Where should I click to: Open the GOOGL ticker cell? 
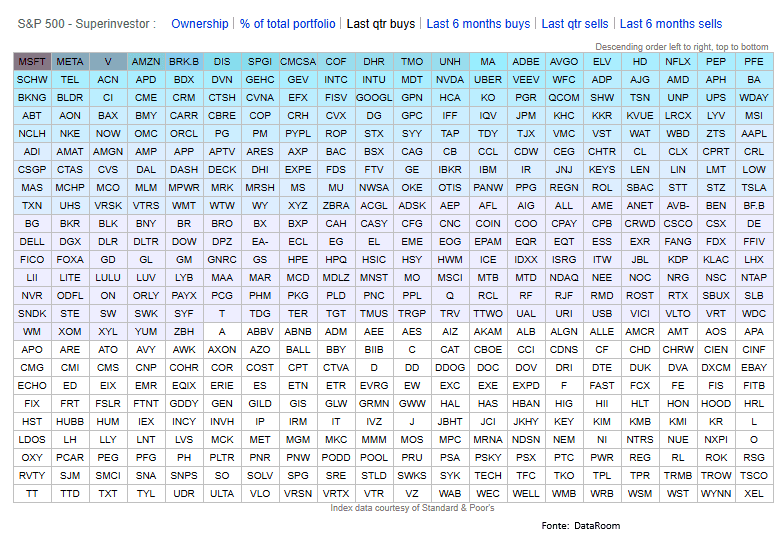point(374,97)
